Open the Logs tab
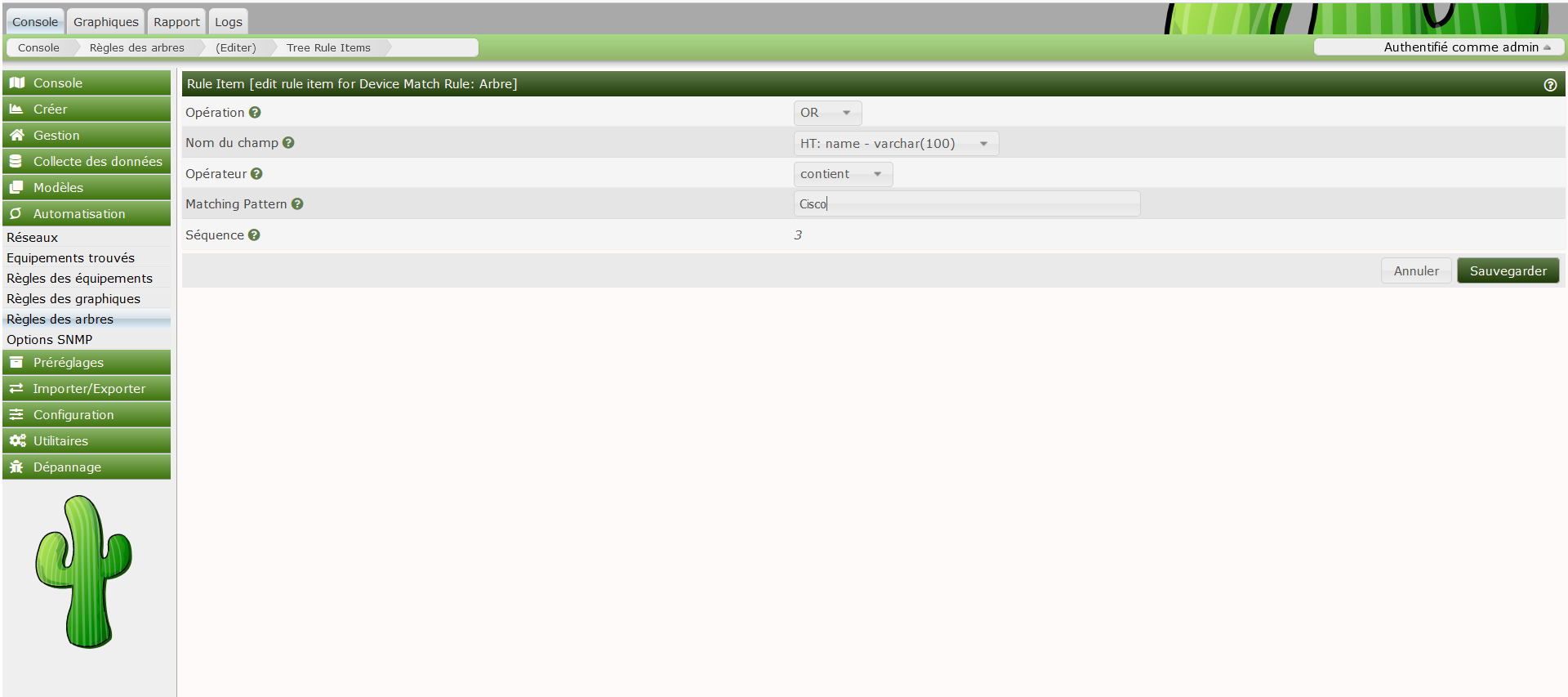 229,22
